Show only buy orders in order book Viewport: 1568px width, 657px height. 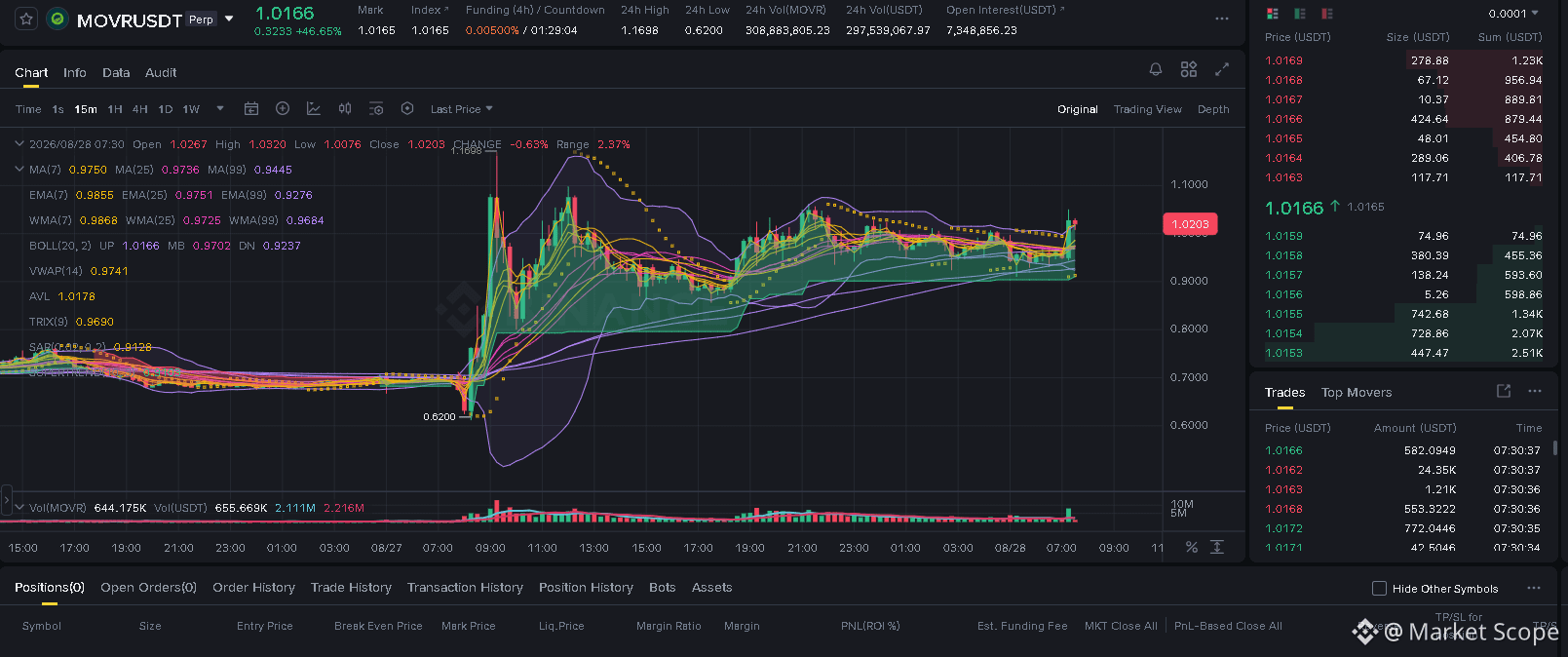pyautogui.click(x=1299, y=14)
